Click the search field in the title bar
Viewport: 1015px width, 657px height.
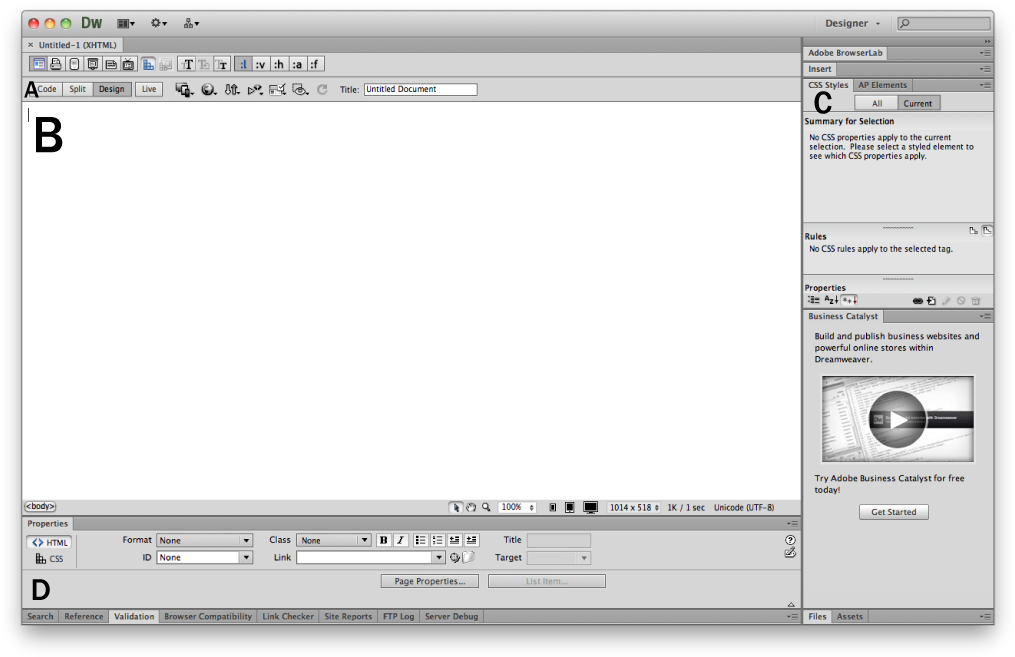coord(944,23)
